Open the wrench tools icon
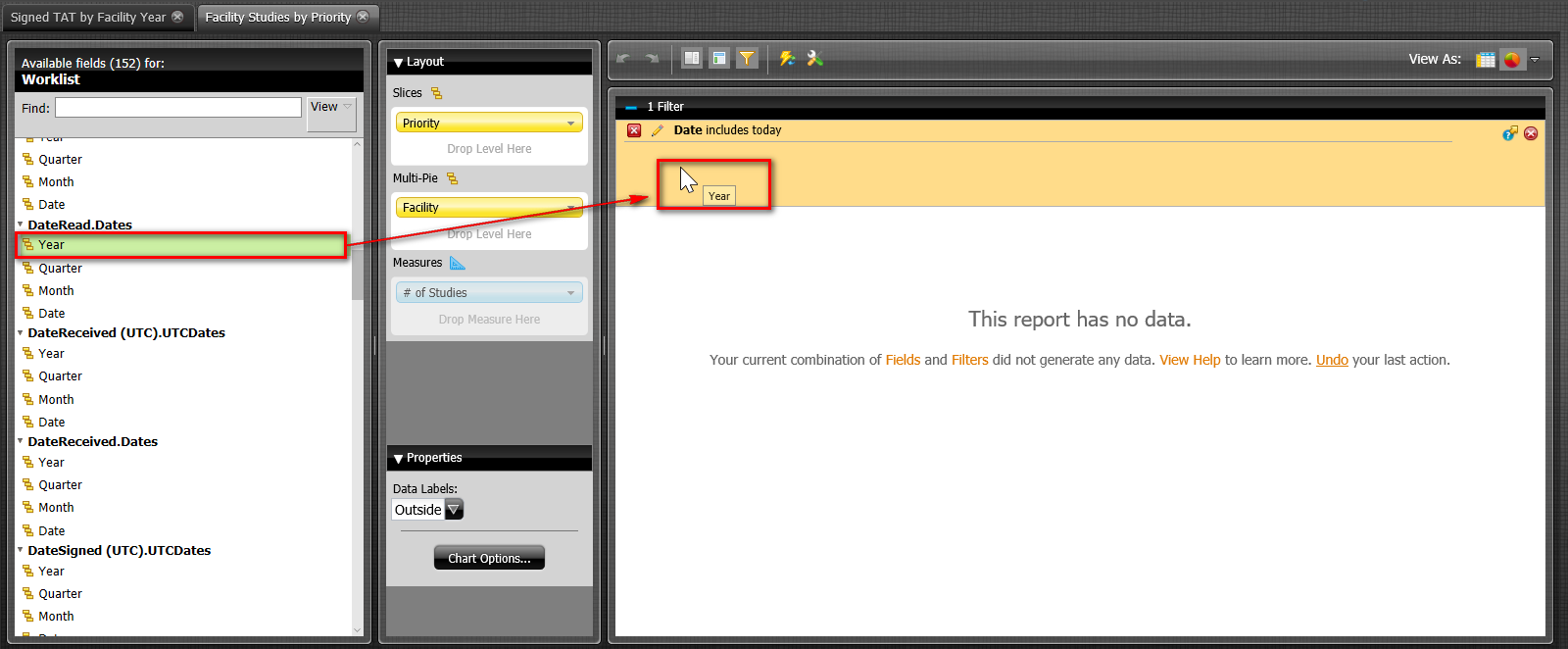The image size is (1568, 649). click(814, 59)
